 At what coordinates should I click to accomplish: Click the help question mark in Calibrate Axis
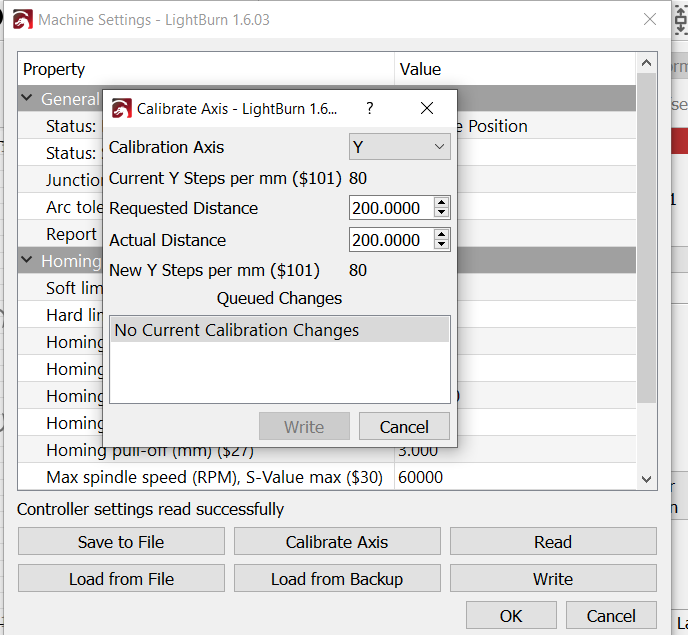click(370, 108)
